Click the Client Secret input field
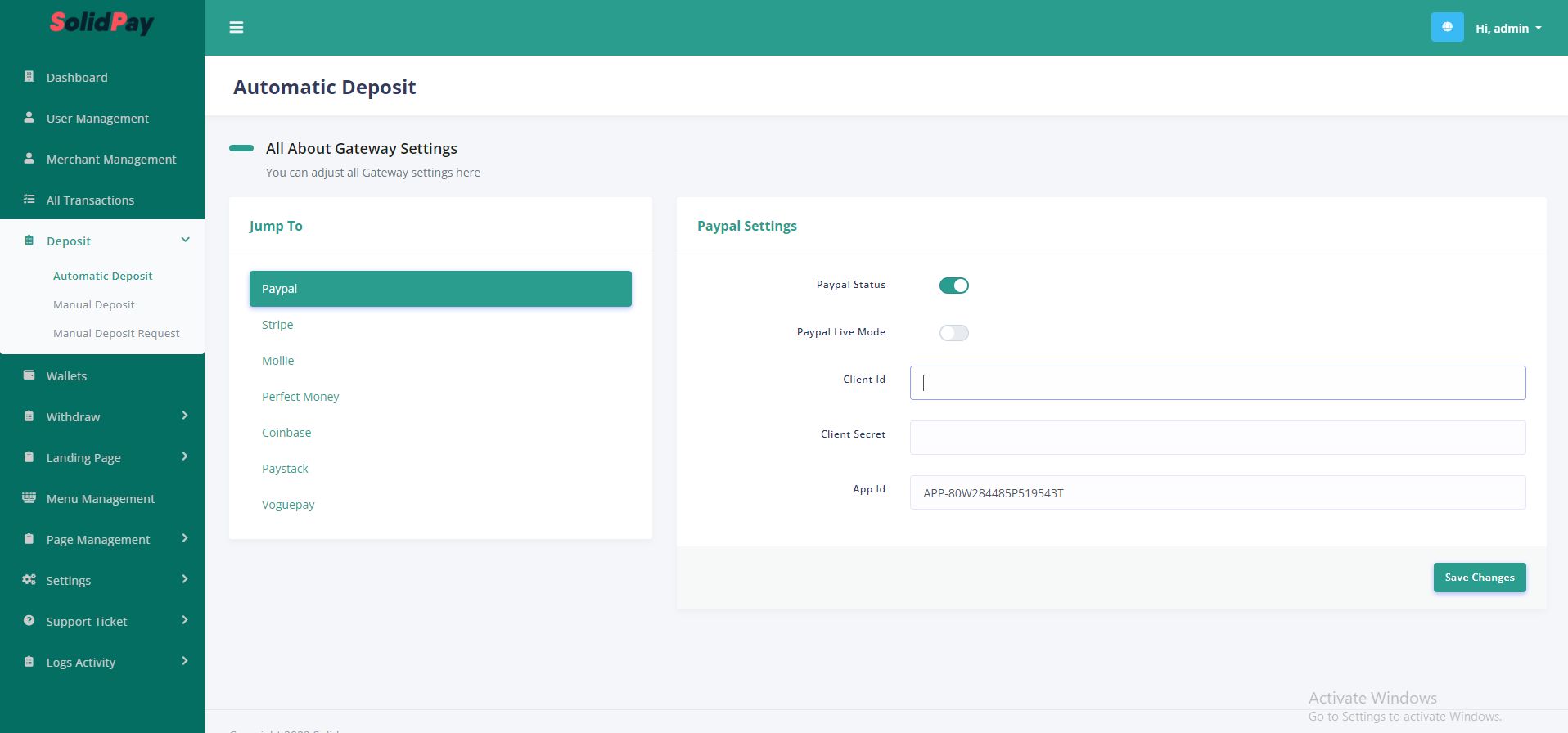This screenshot has width=1568, height=733. 1218,438
